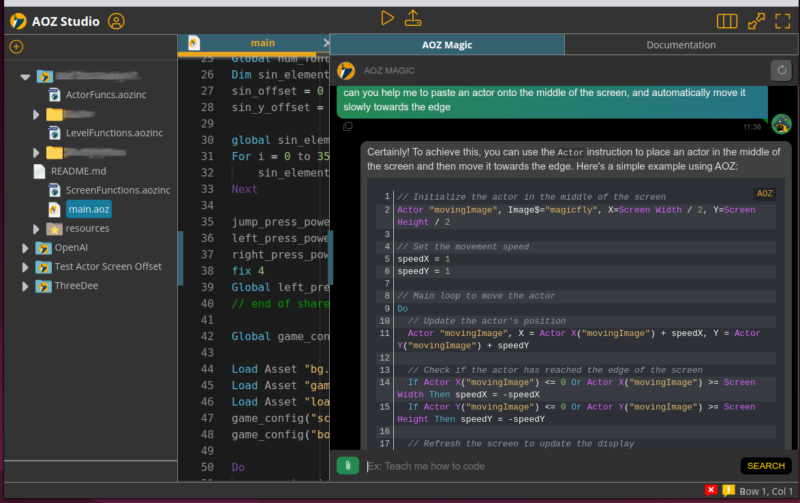The height and width of the screenshot is (503, 800).
Task: Close the main editor tab
Action: (326, 43)
